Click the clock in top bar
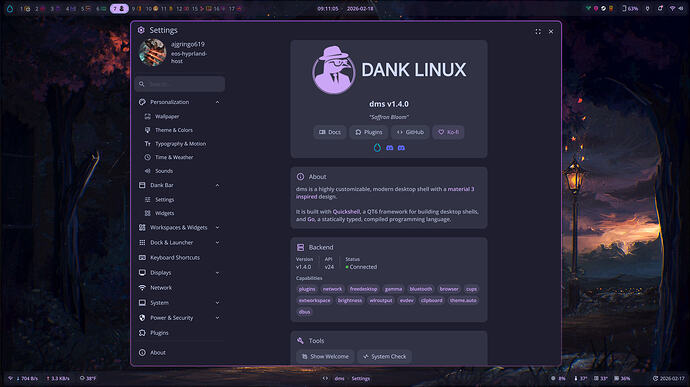The image size is (690, 387). point(327,8)
